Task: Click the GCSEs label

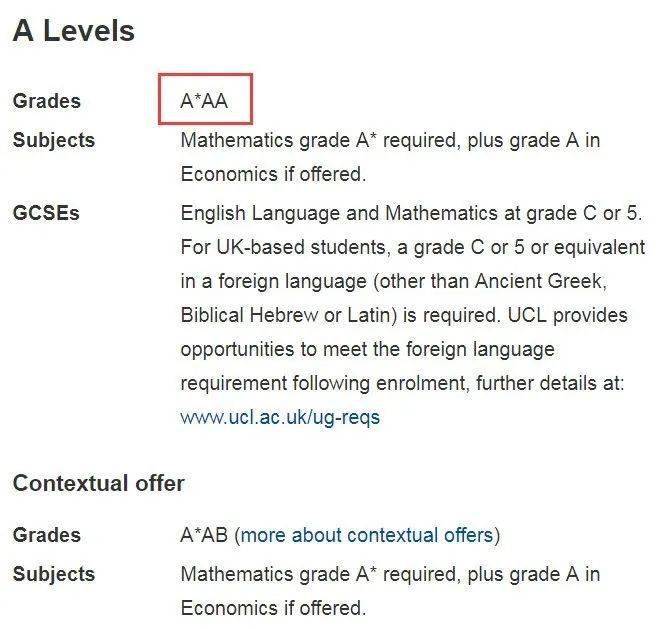Action: tap(46, 213)
